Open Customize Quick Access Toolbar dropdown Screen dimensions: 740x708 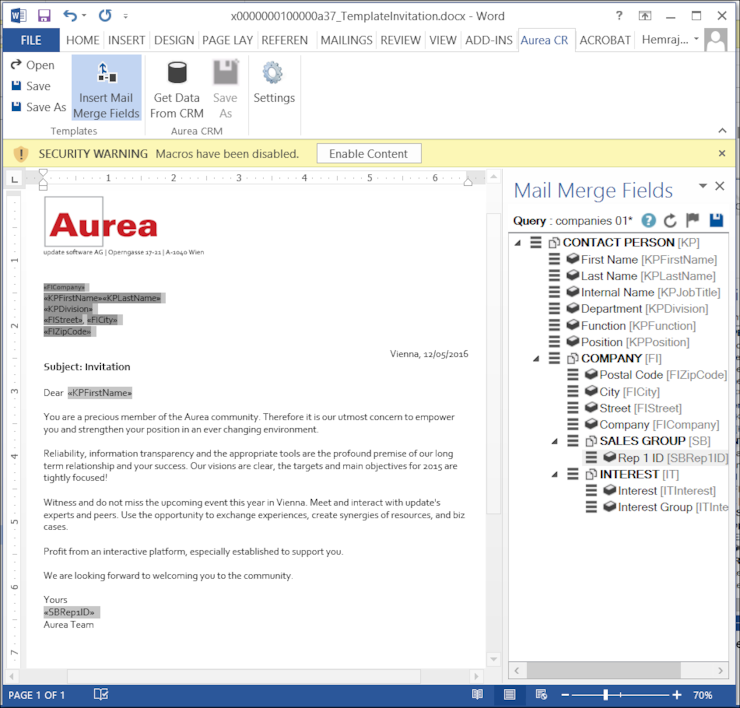point(126,16)
